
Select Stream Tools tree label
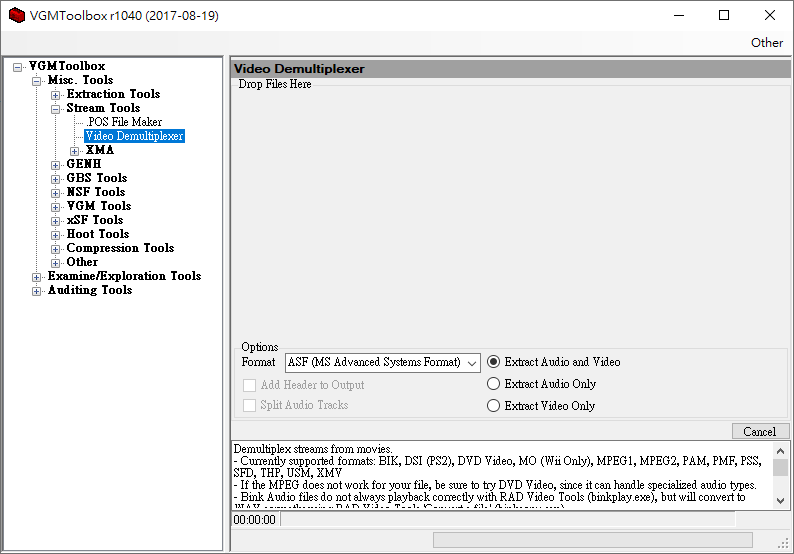103,108
